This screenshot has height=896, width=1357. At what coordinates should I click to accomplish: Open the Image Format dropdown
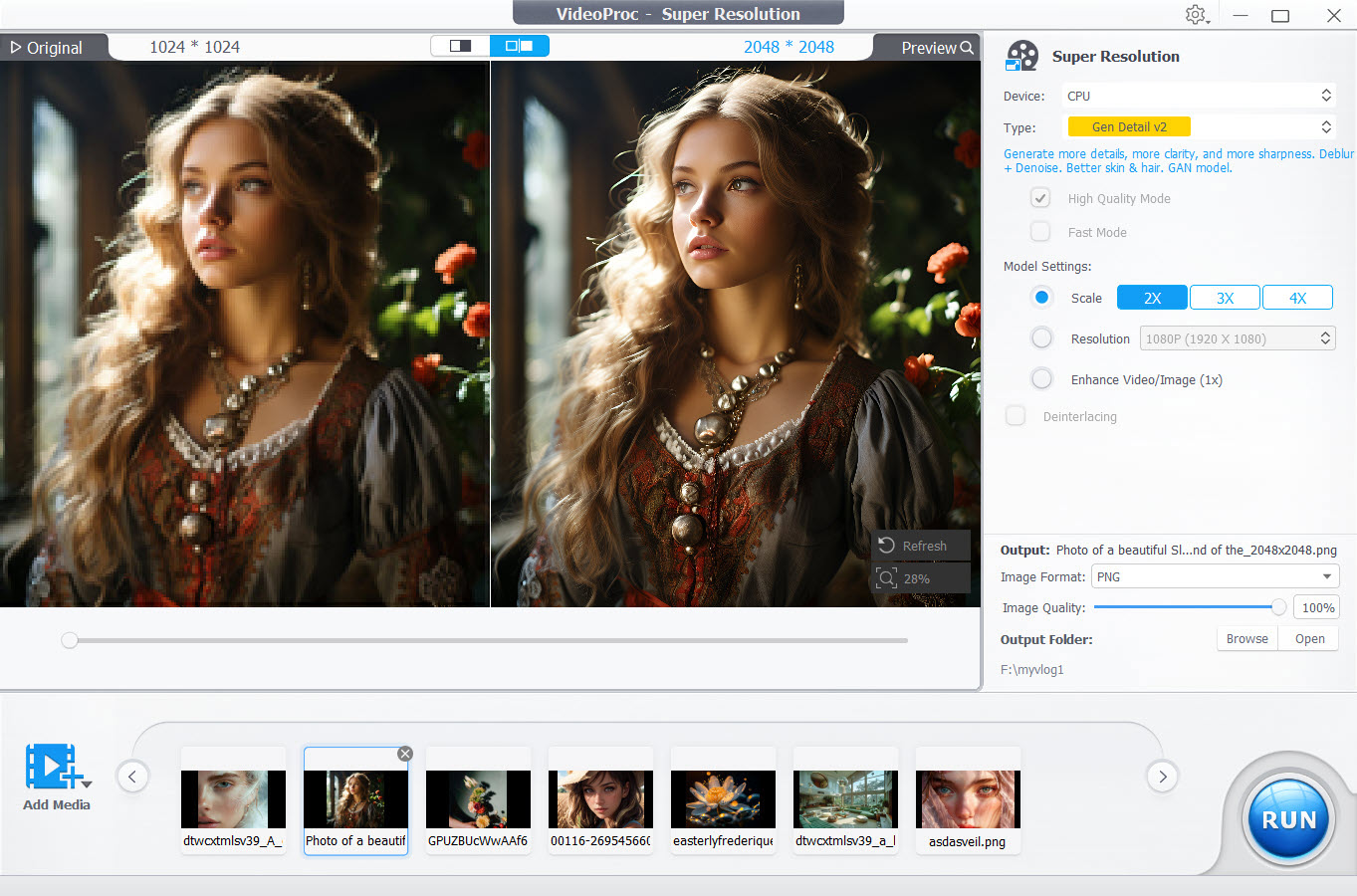coord(1214,575)
